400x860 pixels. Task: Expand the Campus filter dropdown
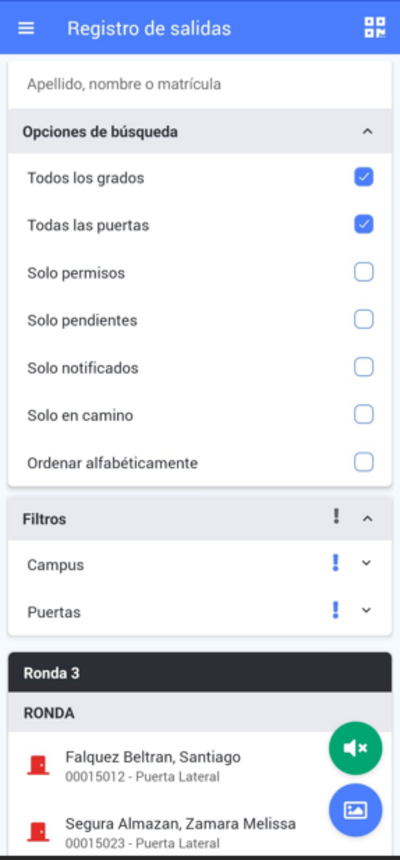coord(367,563)
